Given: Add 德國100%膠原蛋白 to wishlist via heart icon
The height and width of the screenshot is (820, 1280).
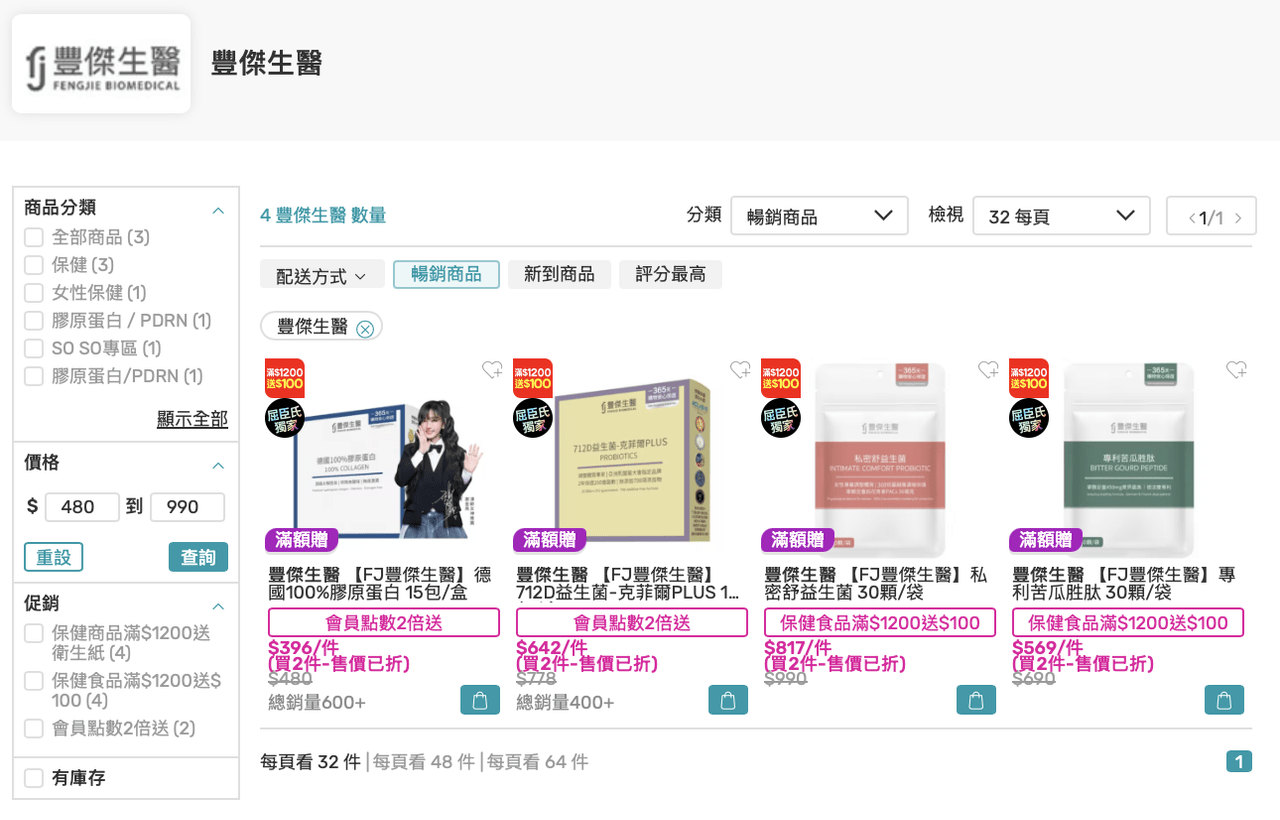Looking at the screenshot, I should pyautogui.click(x=492, y=370).
